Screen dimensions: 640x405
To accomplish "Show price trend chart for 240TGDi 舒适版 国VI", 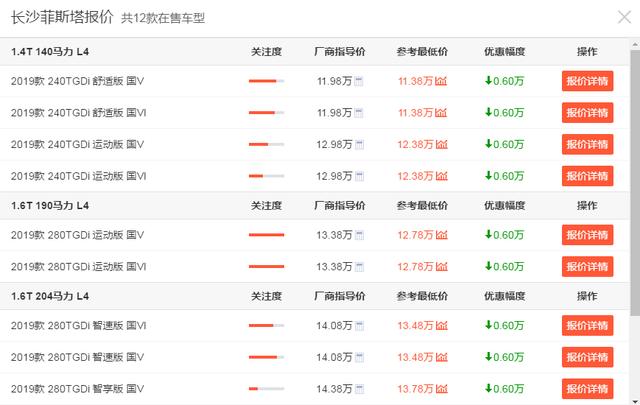I will click(441, 113).
